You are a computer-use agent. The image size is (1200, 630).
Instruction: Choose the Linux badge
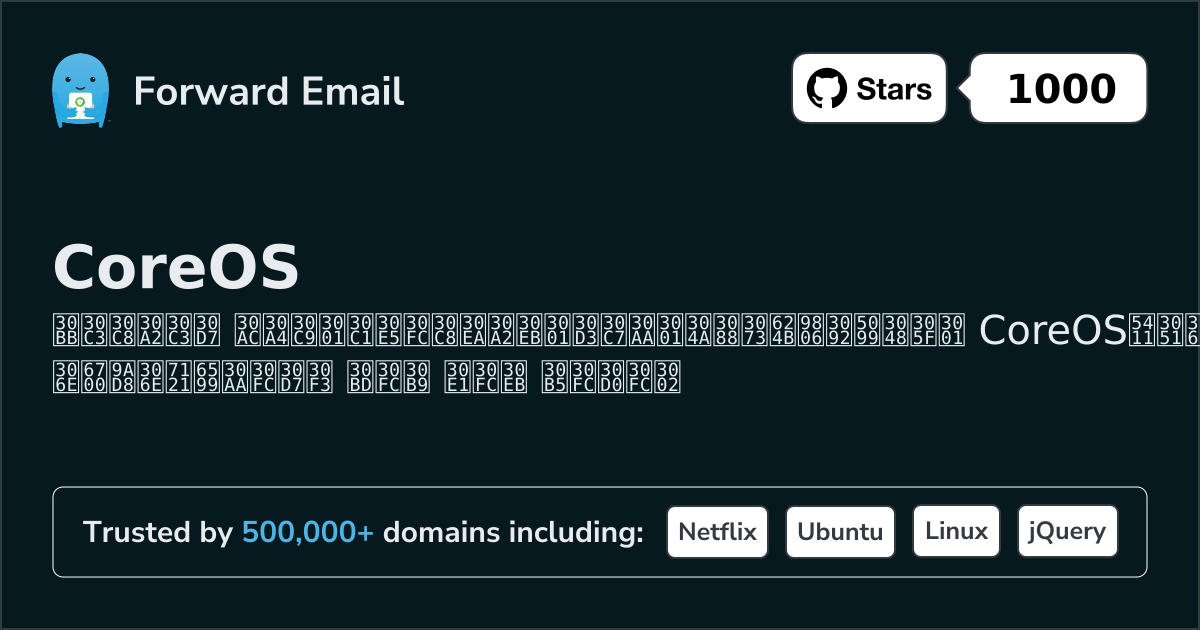pos(957,532)
